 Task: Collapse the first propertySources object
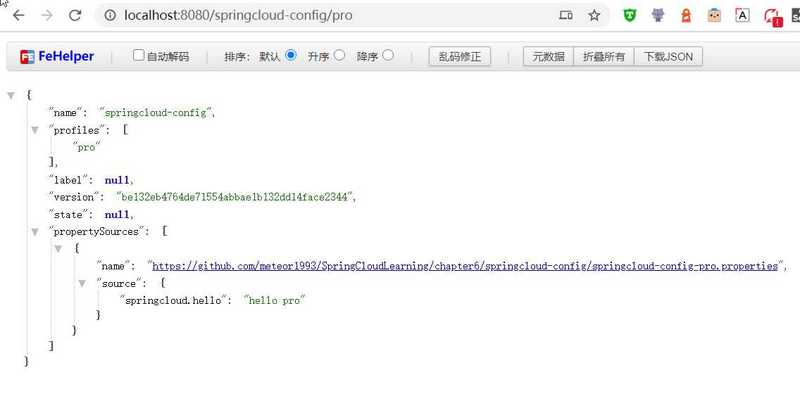[58, 249]
